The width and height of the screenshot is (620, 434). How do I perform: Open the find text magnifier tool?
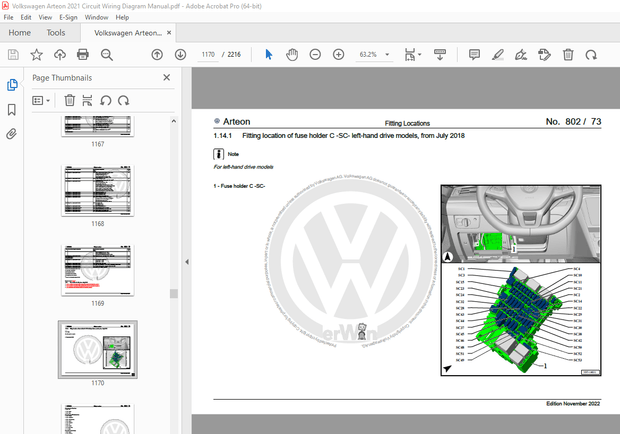[x=106, y=55]
